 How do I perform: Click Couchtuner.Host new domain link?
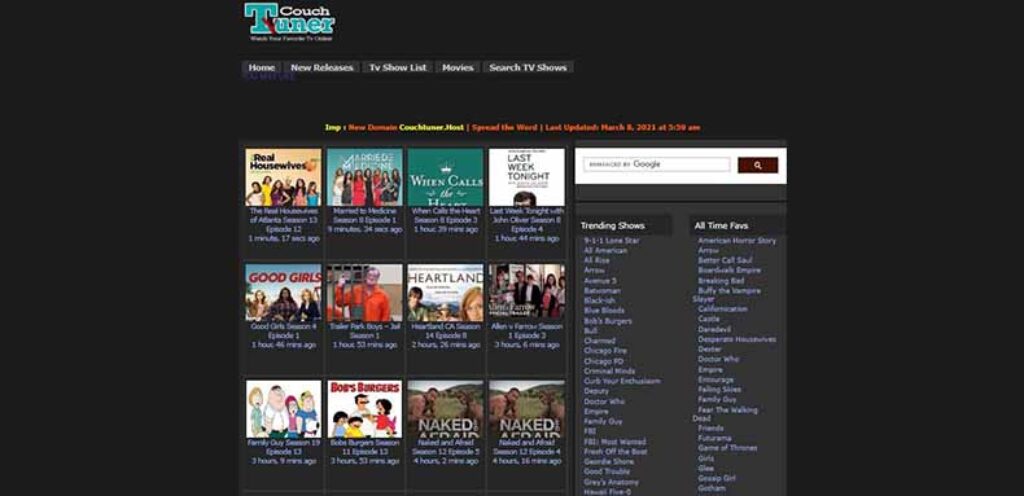click(431, 127)
